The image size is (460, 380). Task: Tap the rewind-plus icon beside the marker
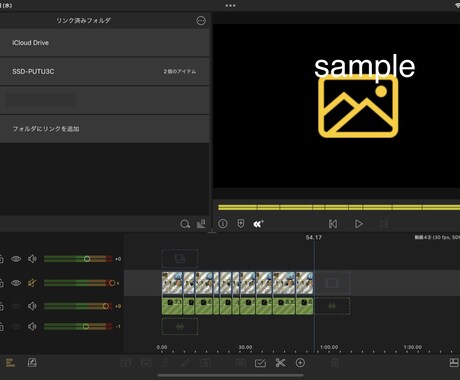coord(258,224)
